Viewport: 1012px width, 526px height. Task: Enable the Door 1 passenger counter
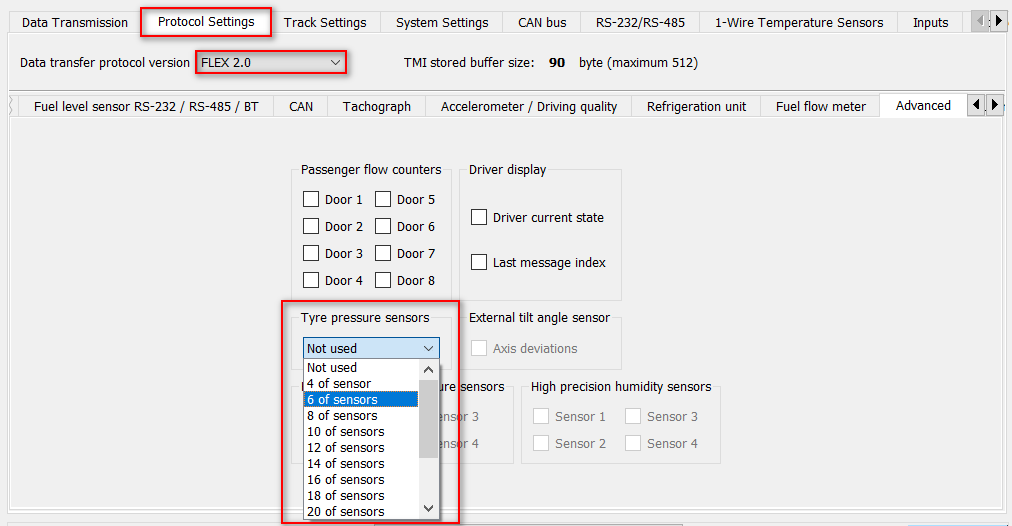pyautogui.click(x=311, y=199)
